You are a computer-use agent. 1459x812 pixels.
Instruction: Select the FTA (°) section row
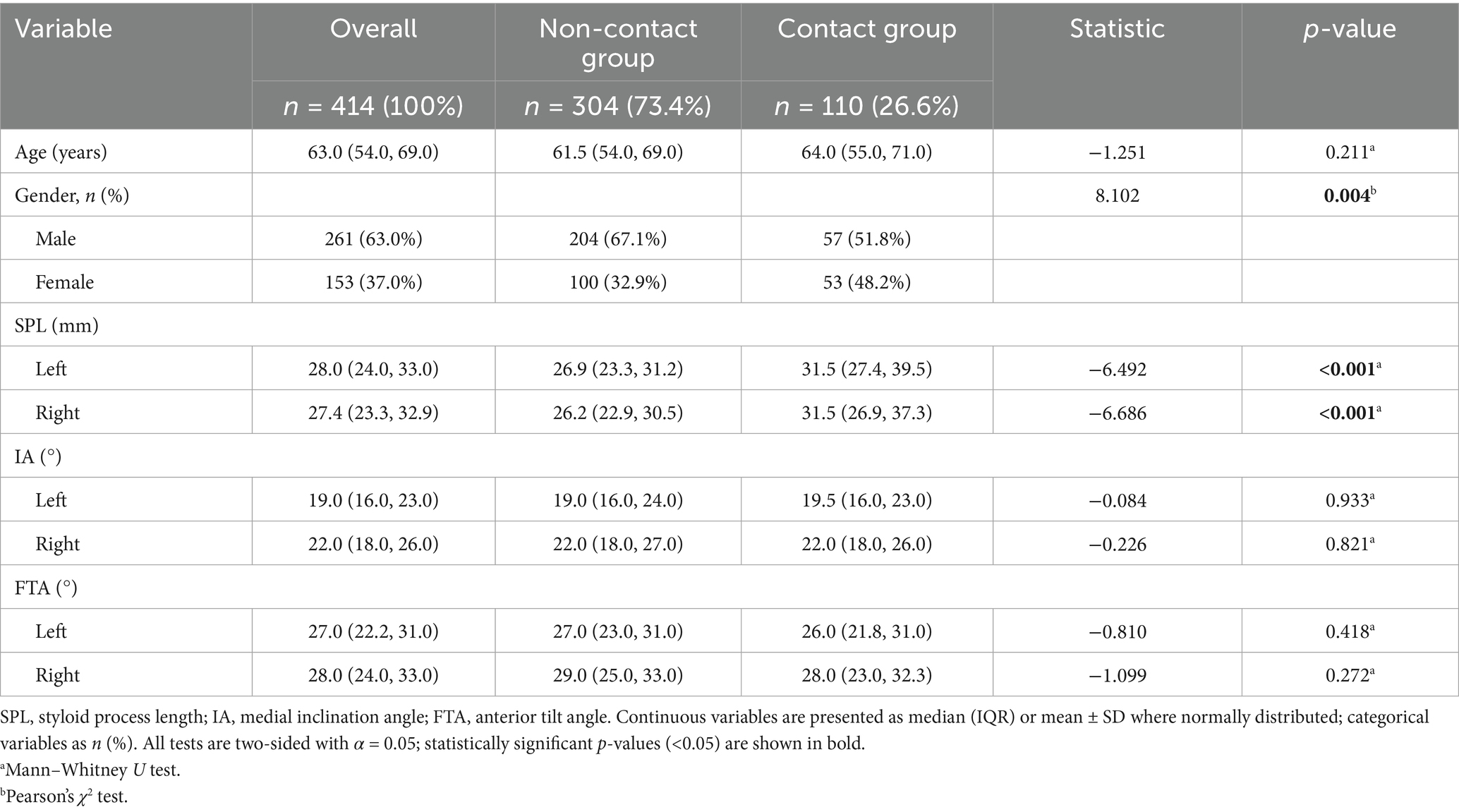[46, 588]
